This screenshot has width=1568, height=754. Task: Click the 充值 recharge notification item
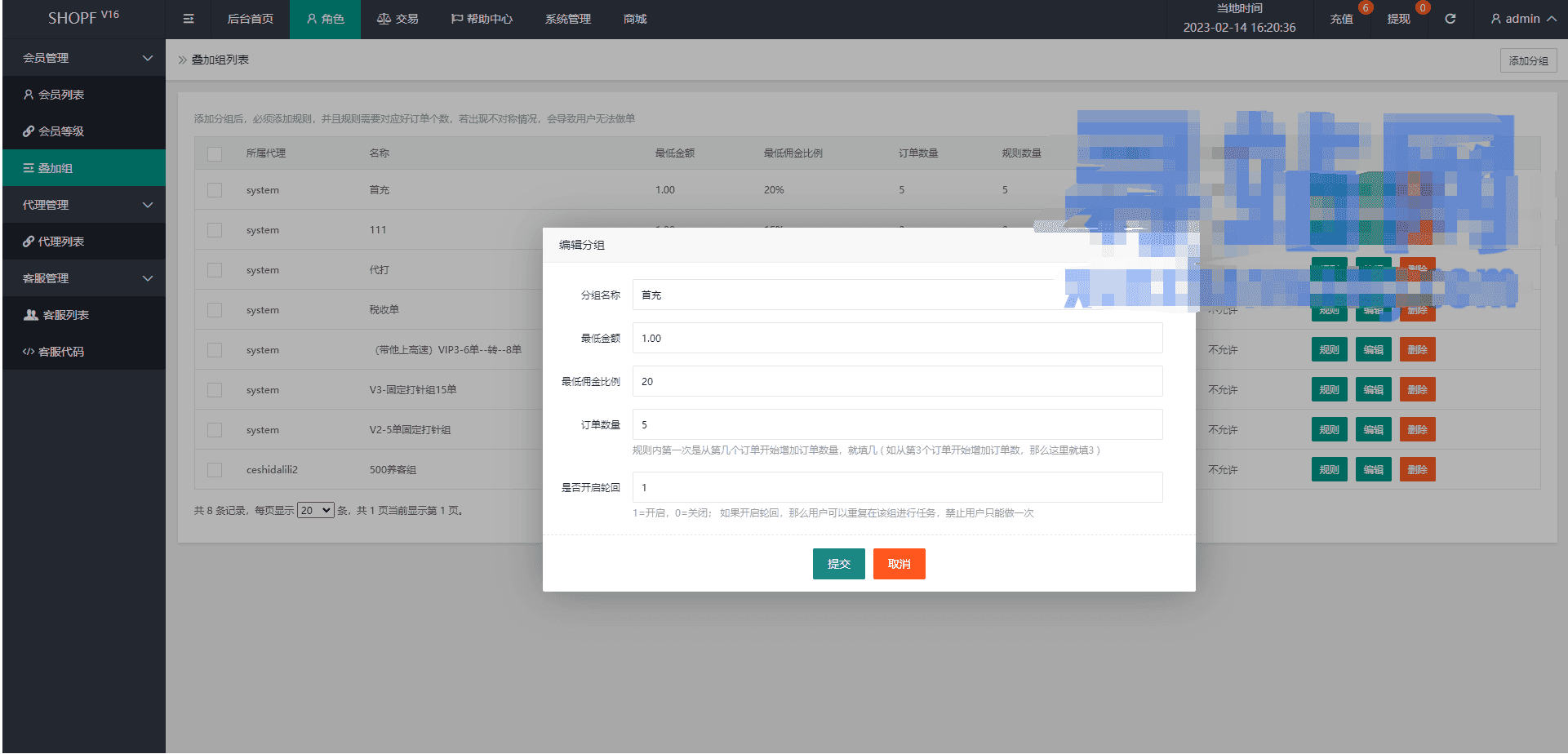[x=1341, y=19]
